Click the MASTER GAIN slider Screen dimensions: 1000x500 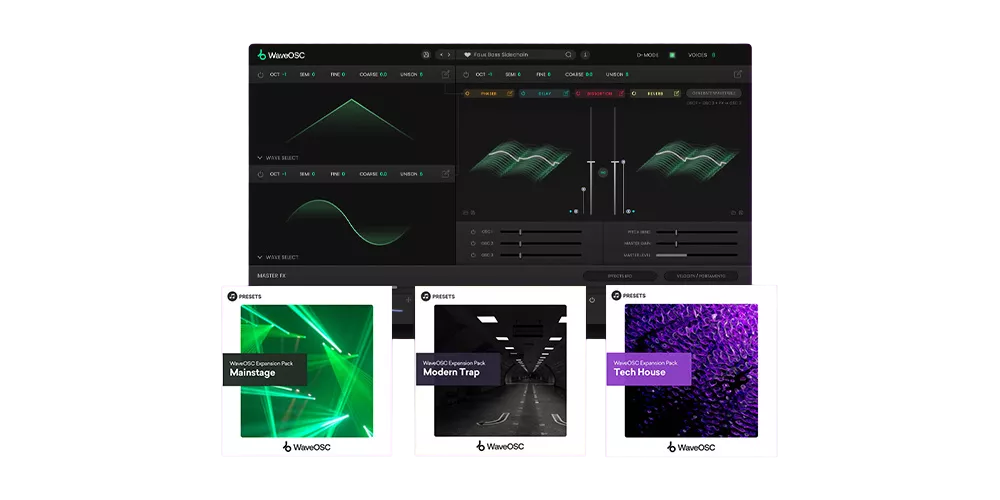click(697, 244)
